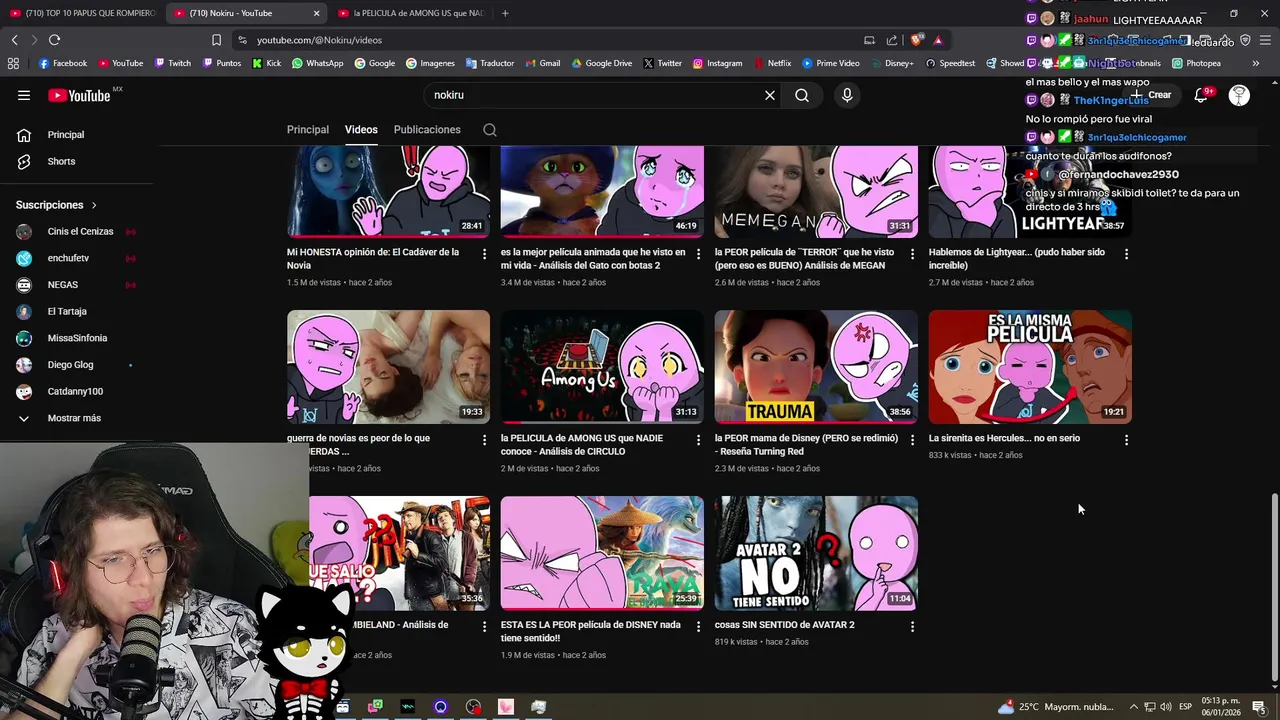Start voice search with the microphone icon
Viewport: 1280px width, 720px height.
point(847,95)
